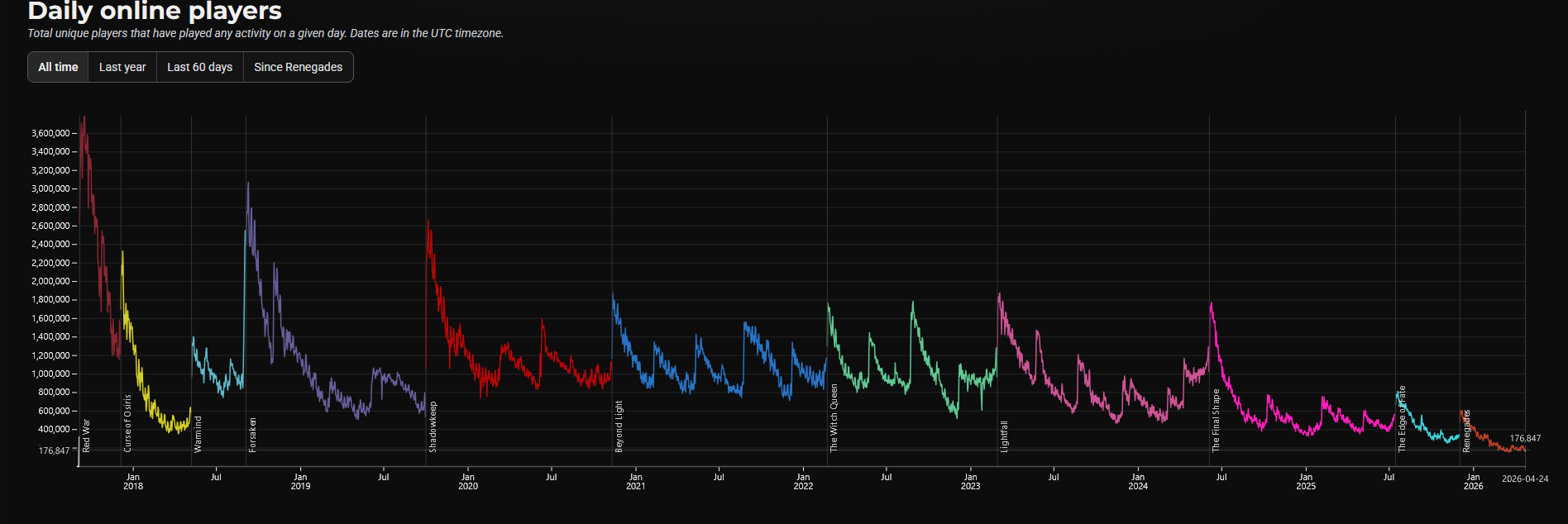Image resolution: width=1568 pixels, height=524 pixels.
Task: Click the Jan 2019 x-axis label
Action: click(300, 481)
